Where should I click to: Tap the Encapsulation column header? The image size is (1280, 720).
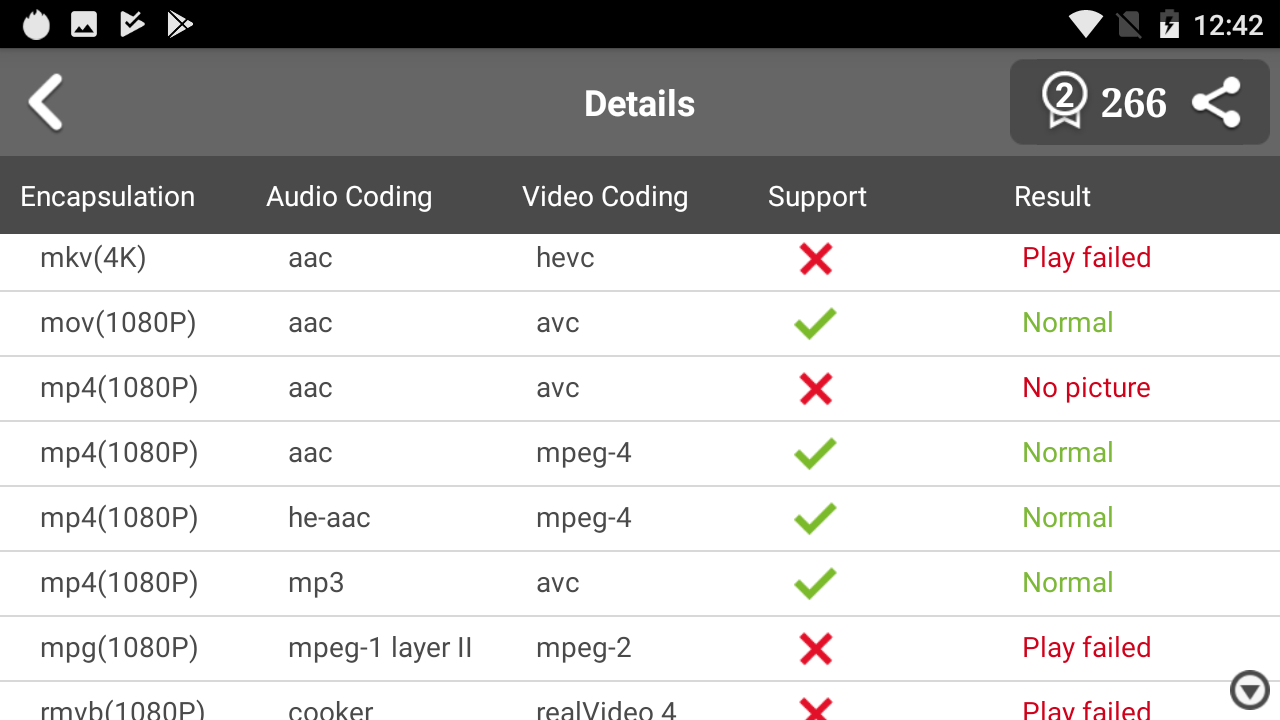tap(108, 196)
